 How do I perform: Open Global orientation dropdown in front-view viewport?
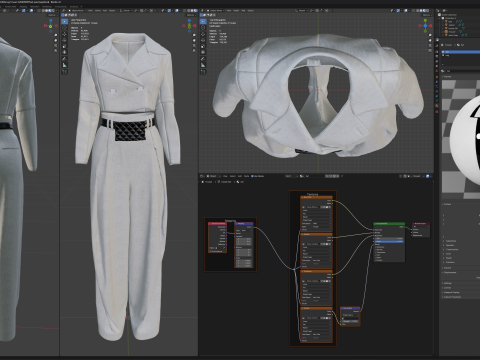coord(126,11)
